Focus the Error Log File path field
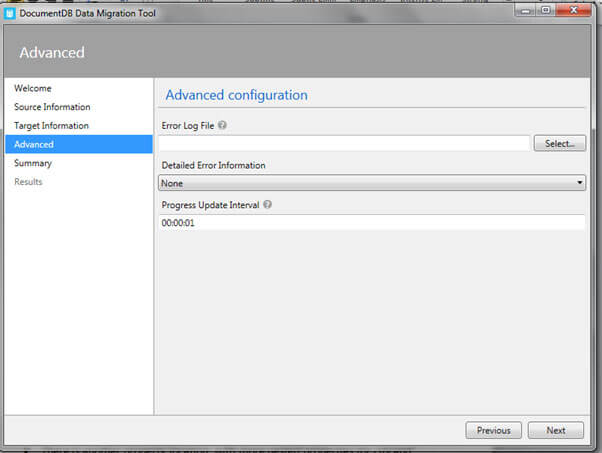 (x=344, y=144)
